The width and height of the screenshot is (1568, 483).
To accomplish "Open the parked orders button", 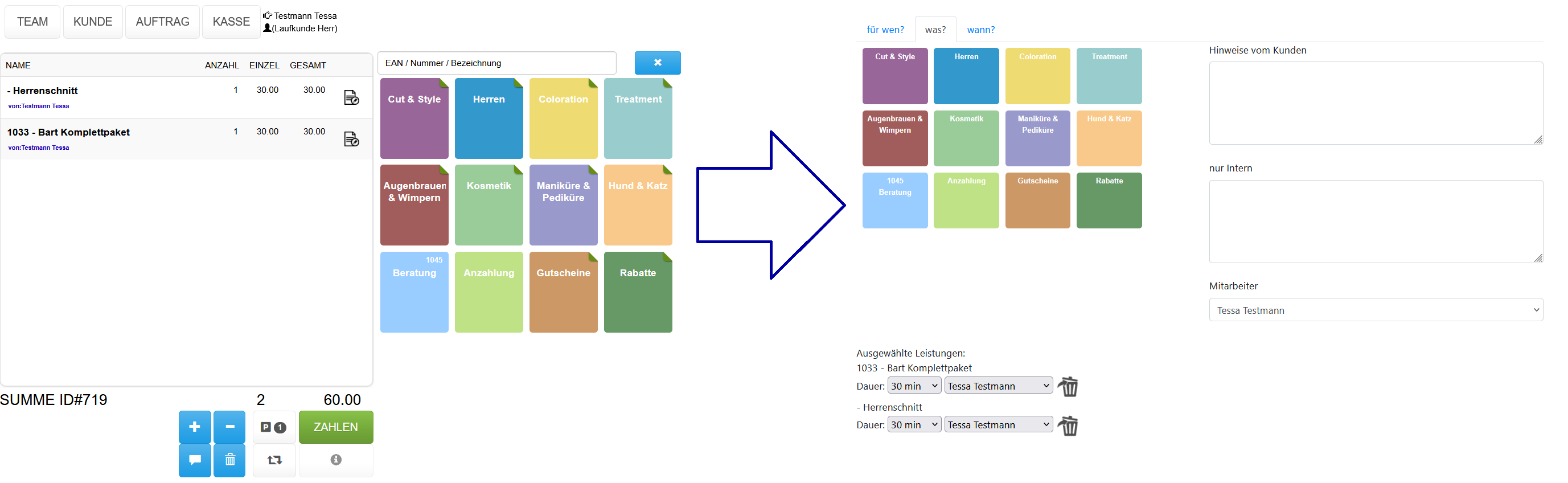I will 273,428.
